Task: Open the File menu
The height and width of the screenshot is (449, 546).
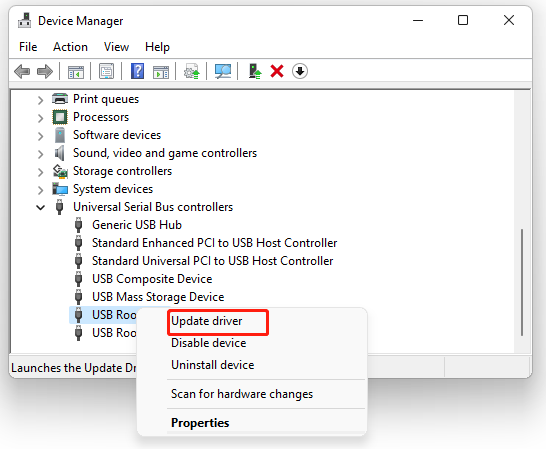Action: [x=28, y=47]
